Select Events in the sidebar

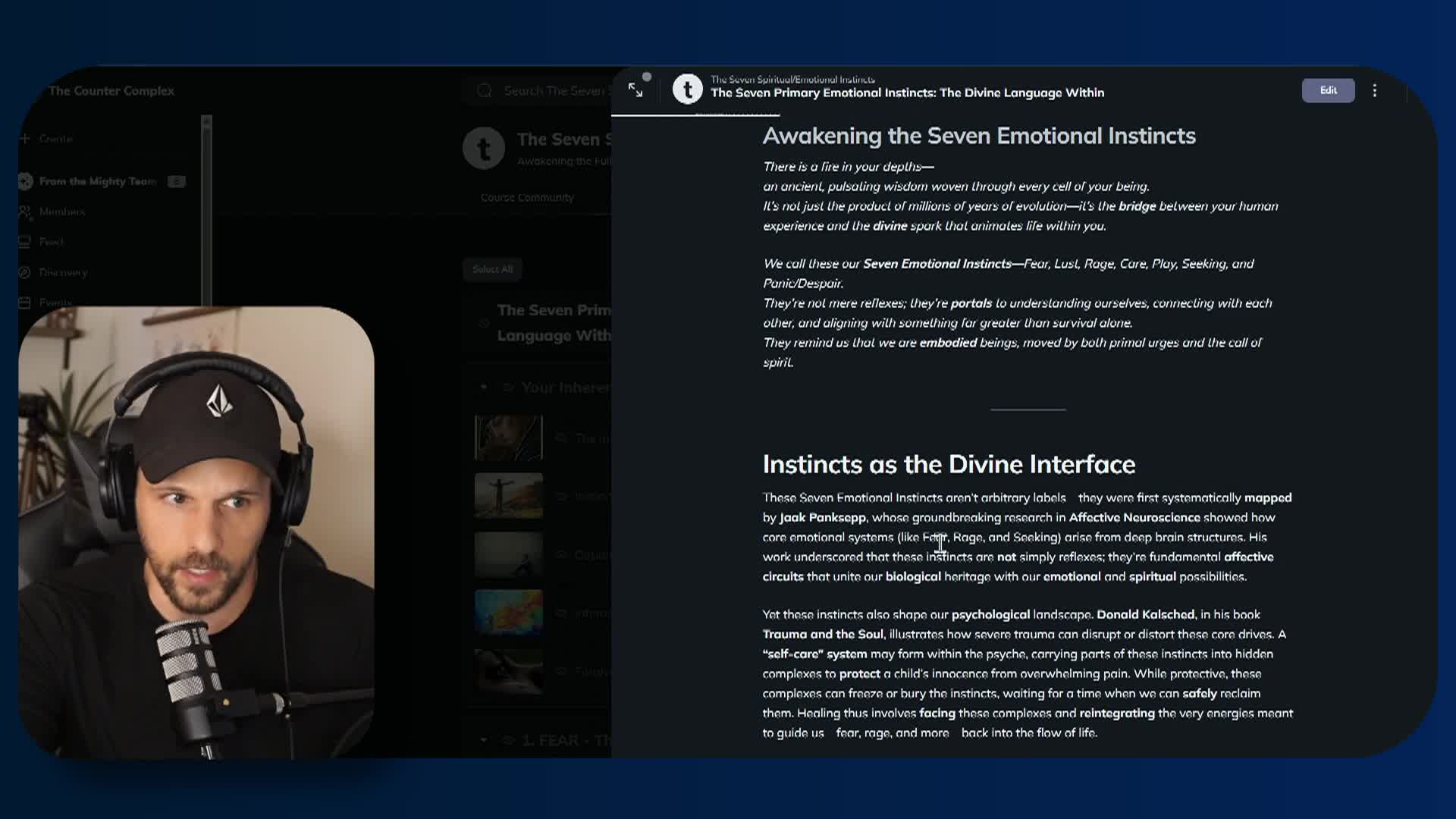pos(55,303)
